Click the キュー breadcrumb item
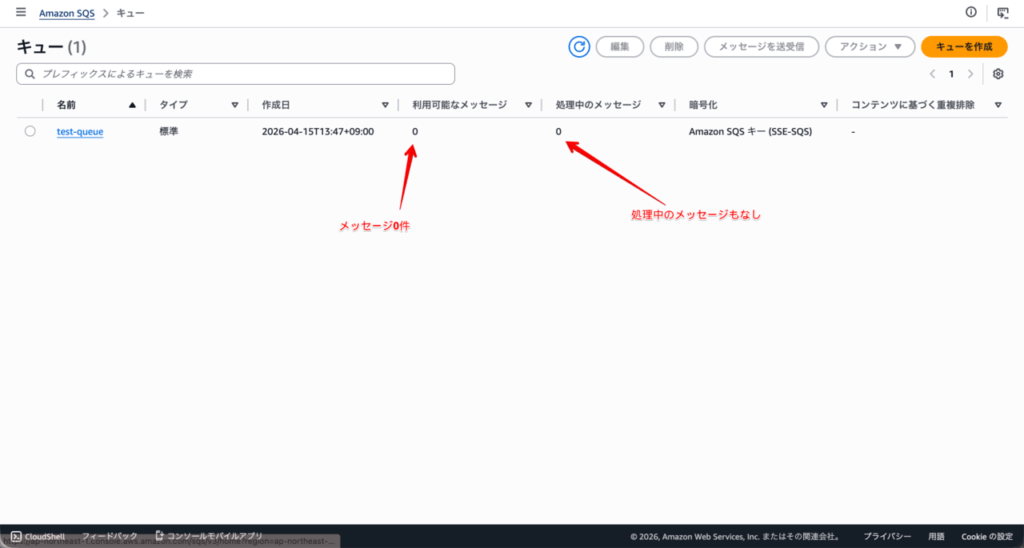Viewport: 1024px width, 548px height. coord(131,13)
